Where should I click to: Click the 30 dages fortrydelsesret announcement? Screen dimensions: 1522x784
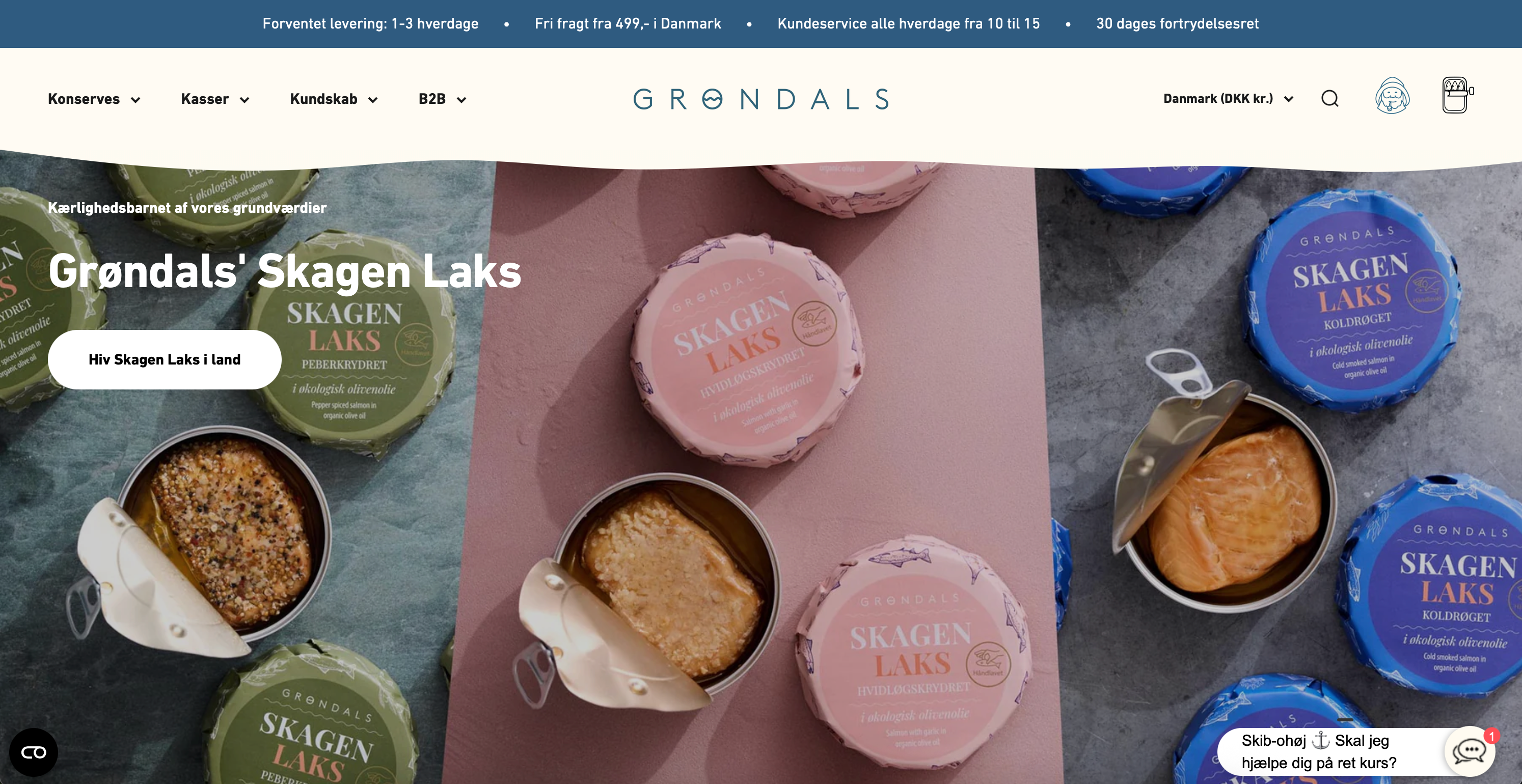coord(1177,23)
